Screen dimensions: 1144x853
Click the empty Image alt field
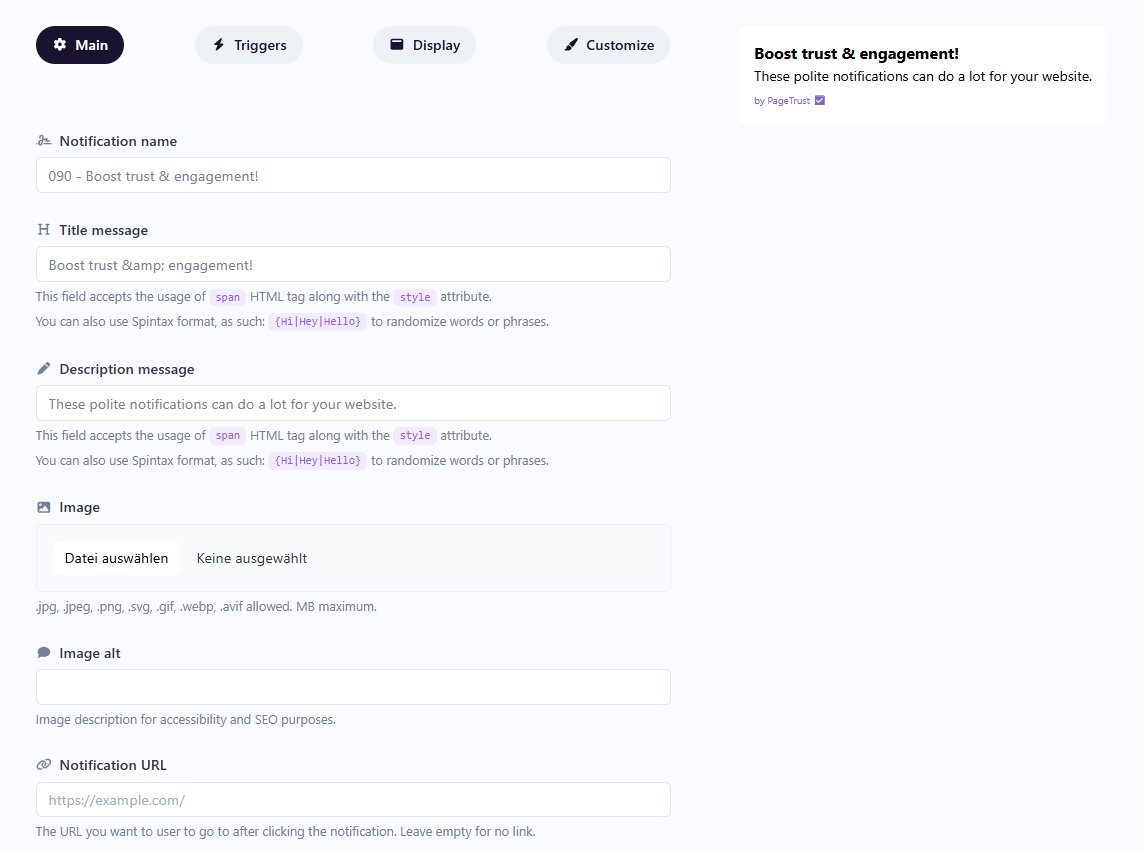point(353,687)
